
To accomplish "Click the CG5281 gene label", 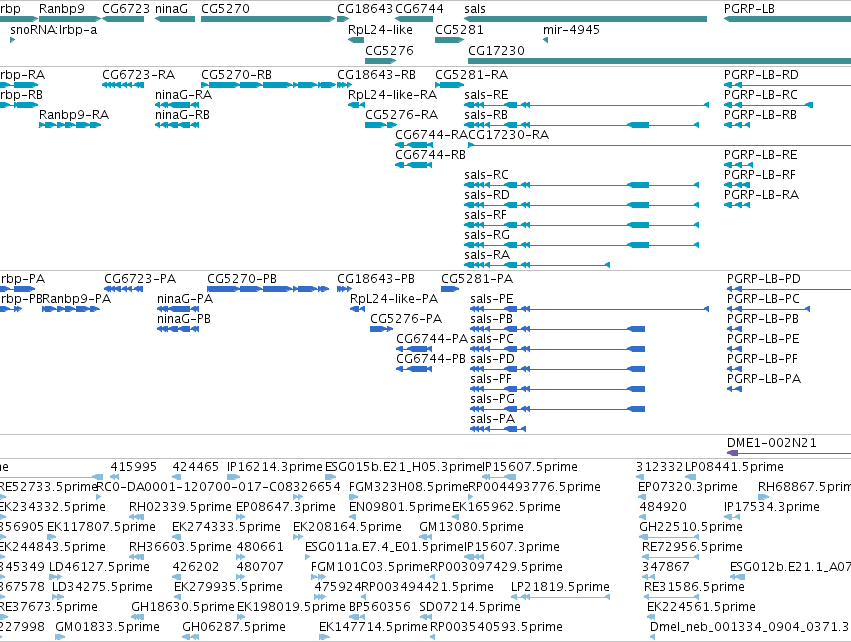I will coord(459,30).
